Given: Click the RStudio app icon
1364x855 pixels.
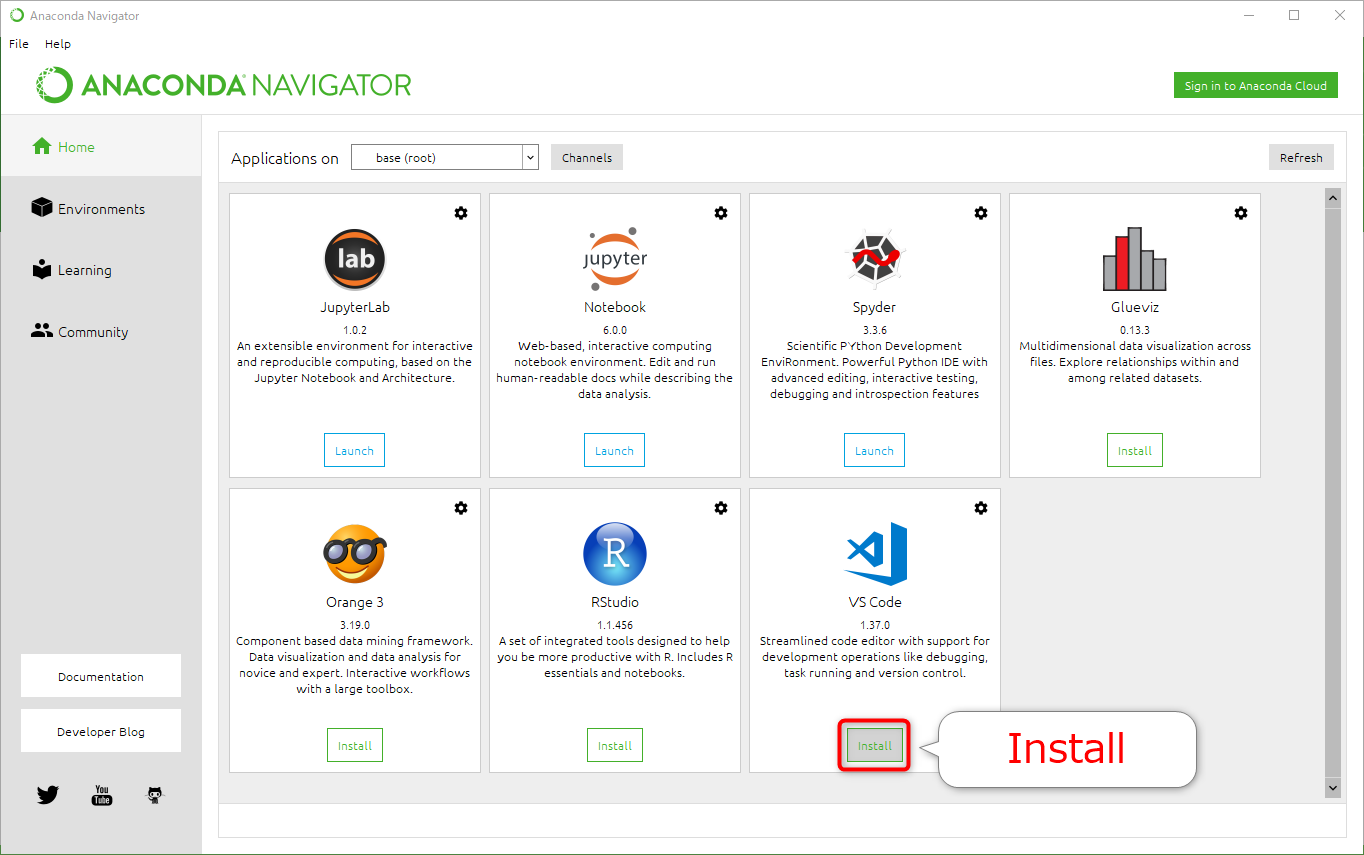Looking at the screenshot, I should click(x=615, y=554).
